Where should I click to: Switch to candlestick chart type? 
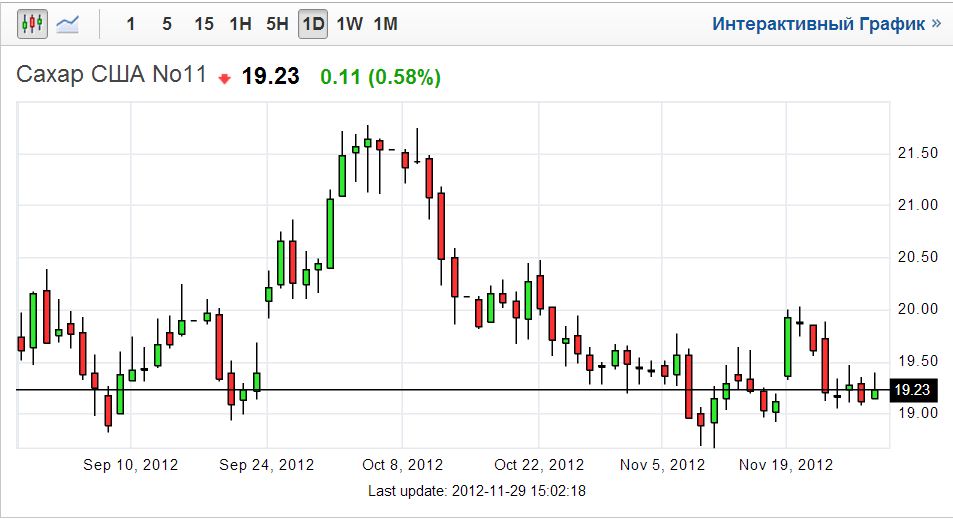[x=32, y=24]
